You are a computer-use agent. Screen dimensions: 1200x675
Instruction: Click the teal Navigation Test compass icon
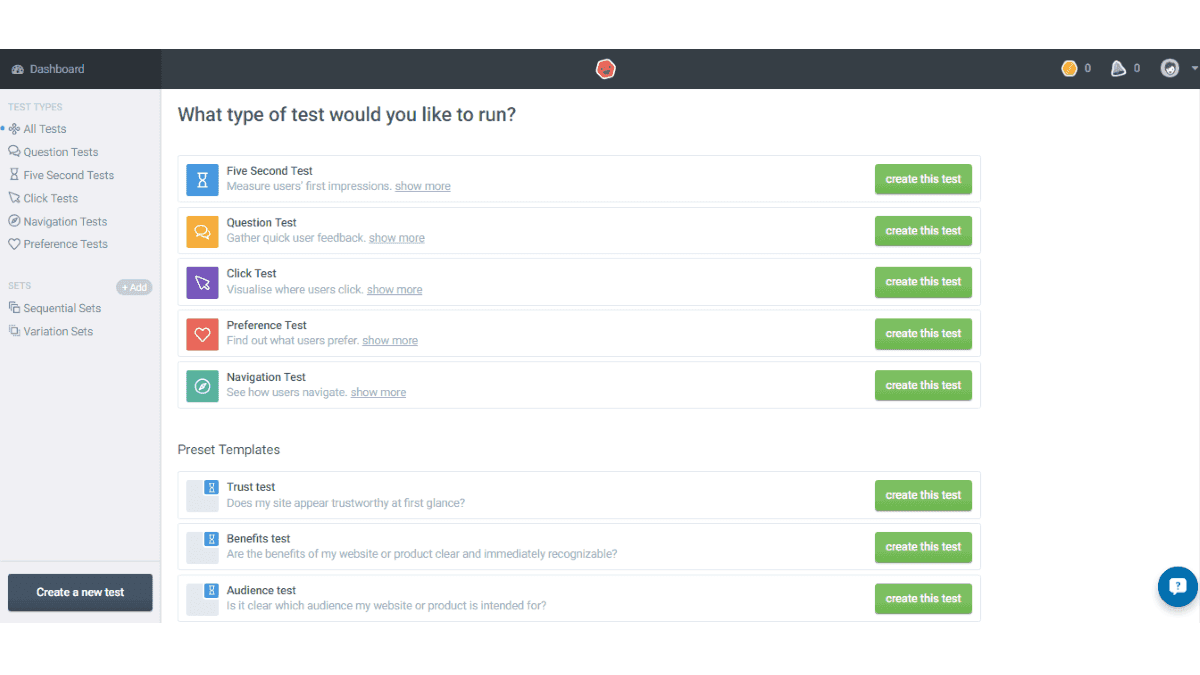pyautogui.click(x=202, y=385)
